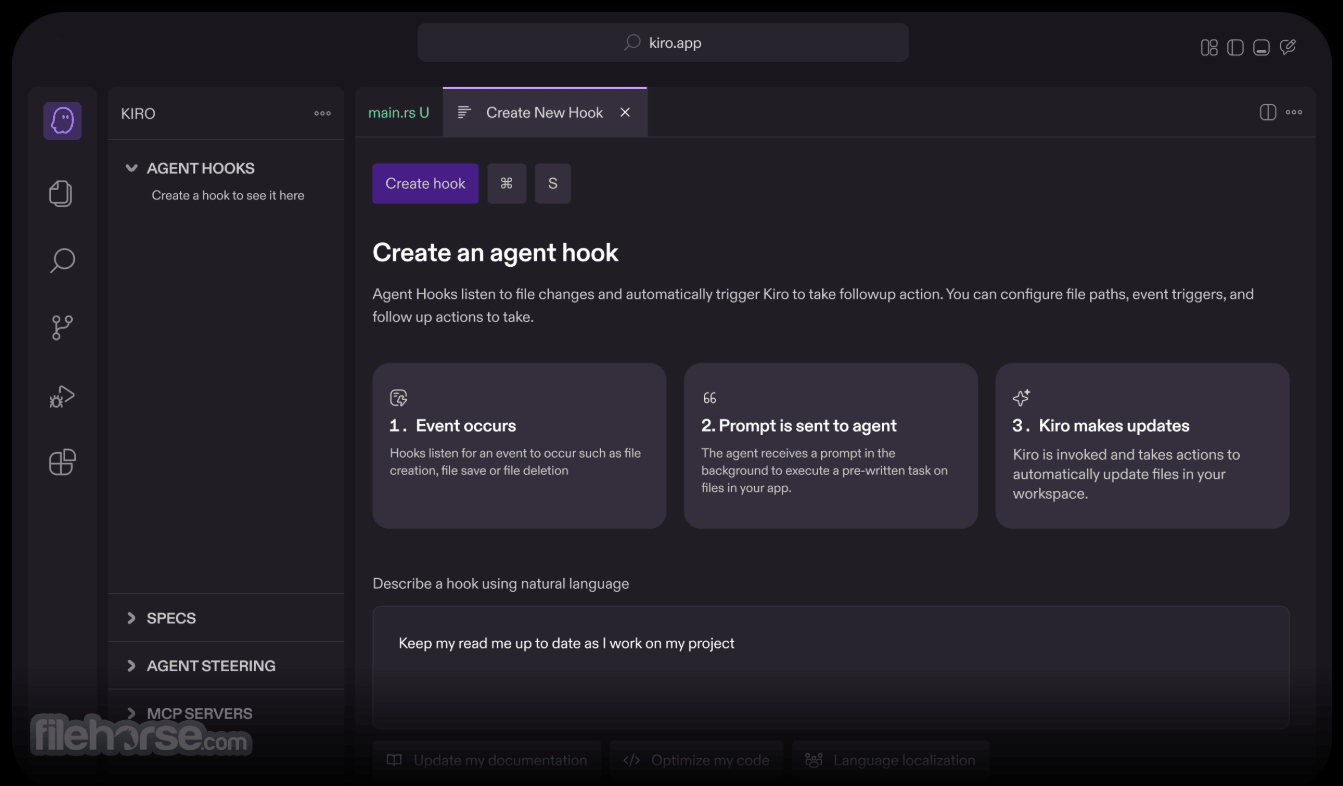Click the Event occurs card icon
This screenshot has height=786, width=1343.
click(399, 398)
